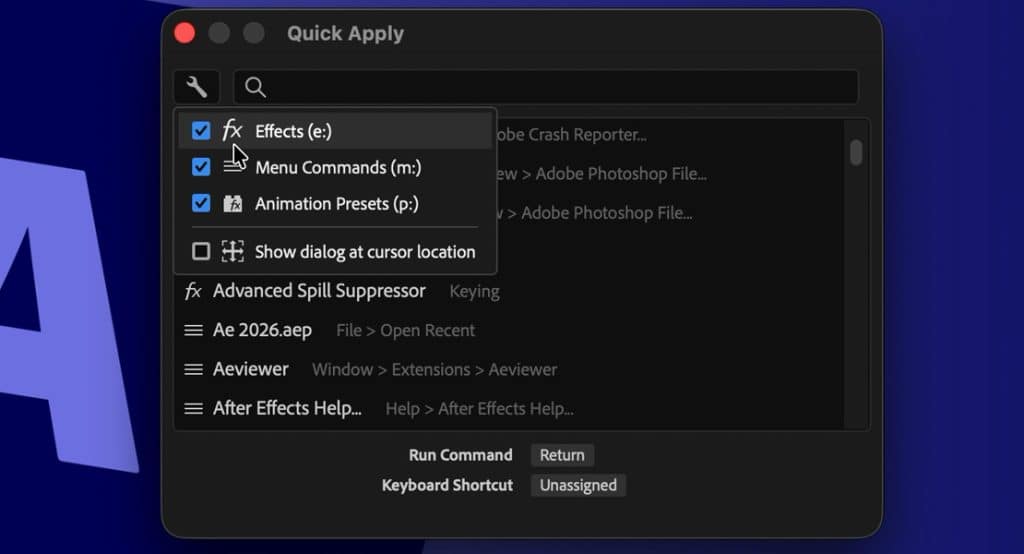The image size is (1024, 554).
Task: Open the wrench settings menu
Action: [x=197, y=87]
